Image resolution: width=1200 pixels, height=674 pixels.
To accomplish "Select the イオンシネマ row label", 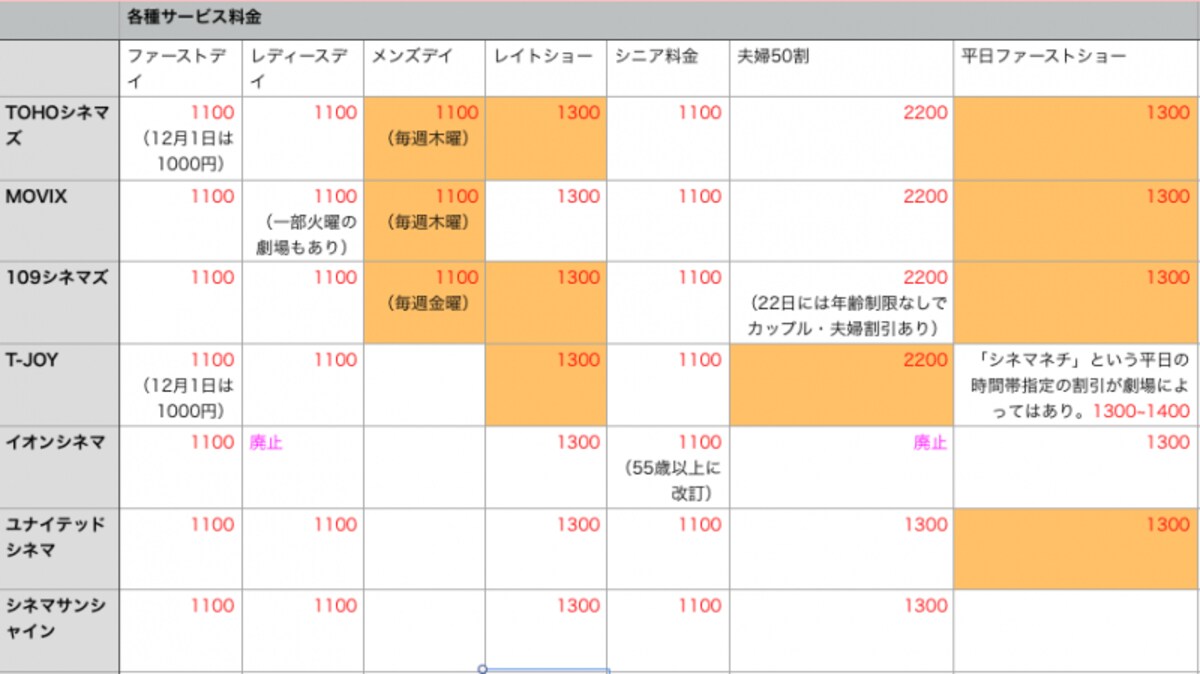I will [60, 468].
